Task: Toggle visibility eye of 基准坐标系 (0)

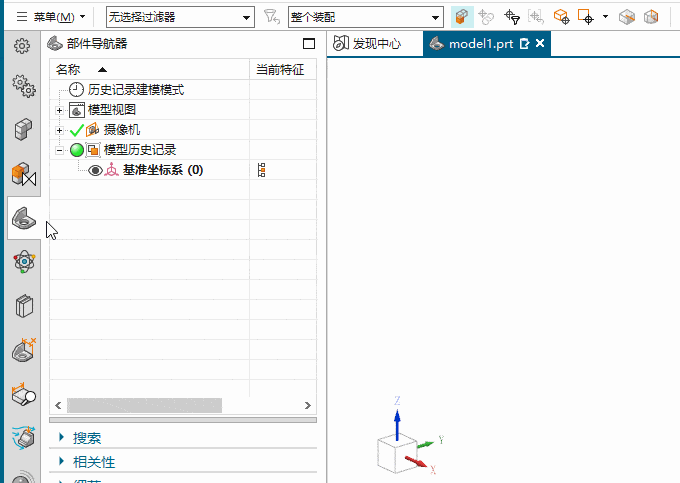Action: 95,170
